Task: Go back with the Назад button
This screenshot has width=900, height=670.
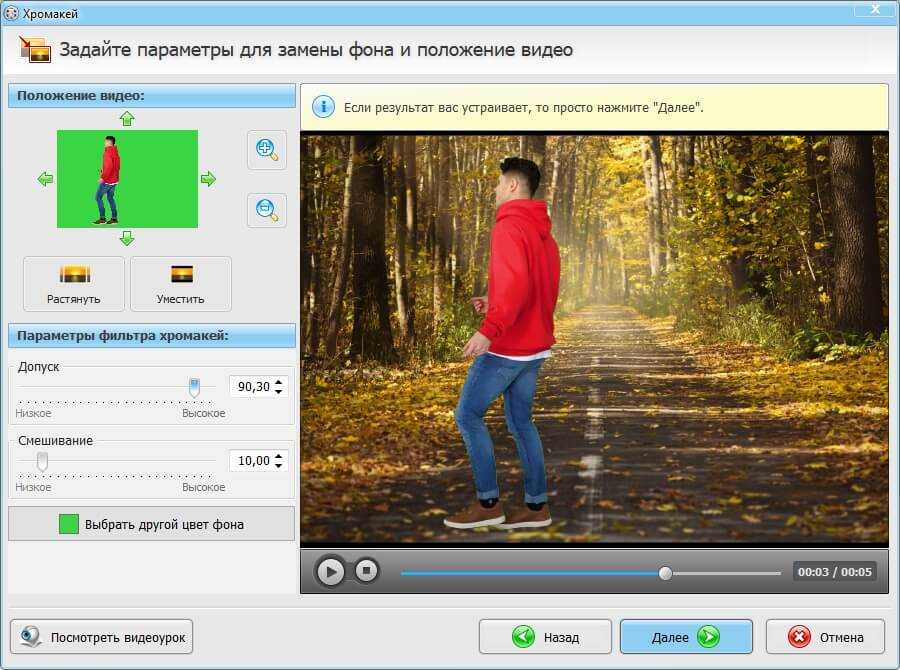Action: coord(545,637)
